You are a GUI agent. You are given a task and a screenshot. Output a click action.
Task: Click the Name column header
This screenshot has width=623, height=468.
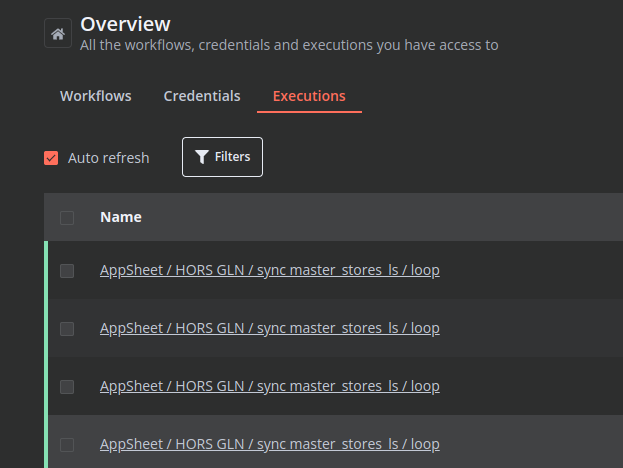tap(121, 217)
